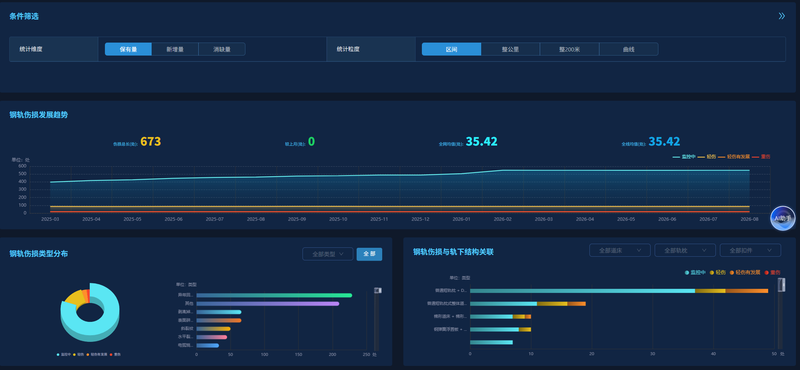Click cyan legend dot below donut chart

[x=59, y=354]
